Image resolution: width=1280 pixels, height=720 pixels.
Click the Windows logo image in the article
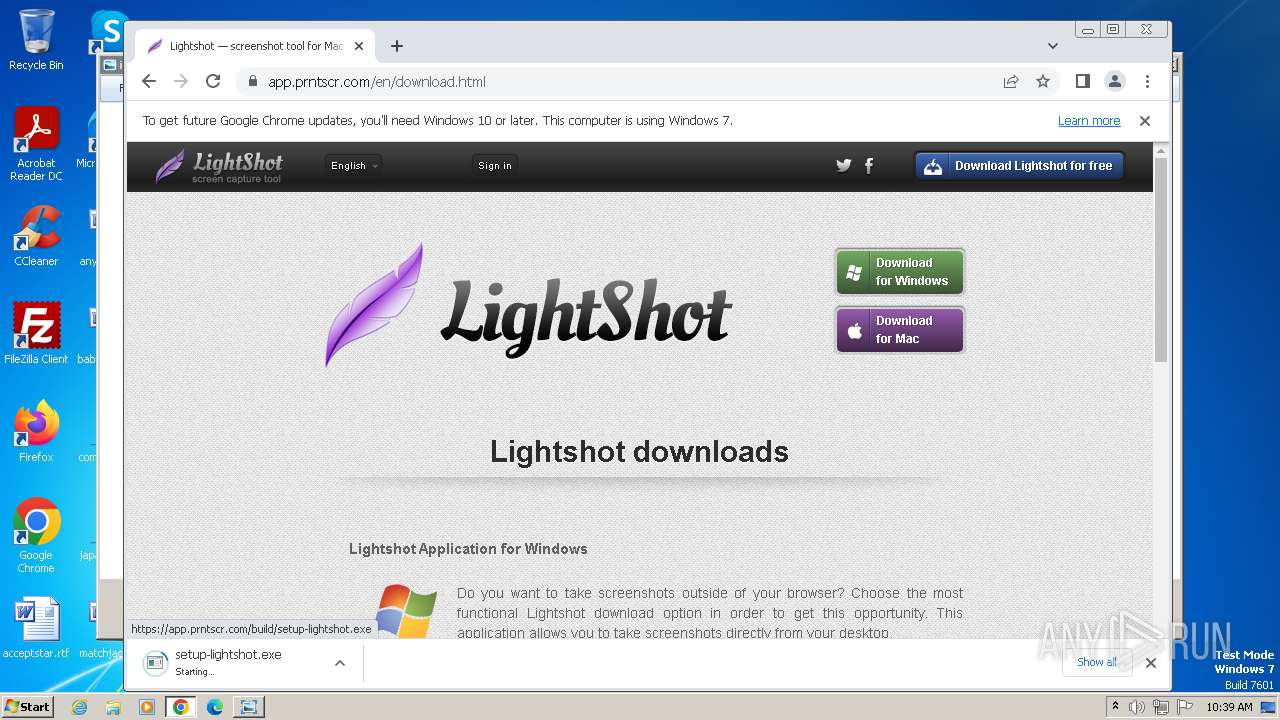pyautogui.click(x=406, y=611)
